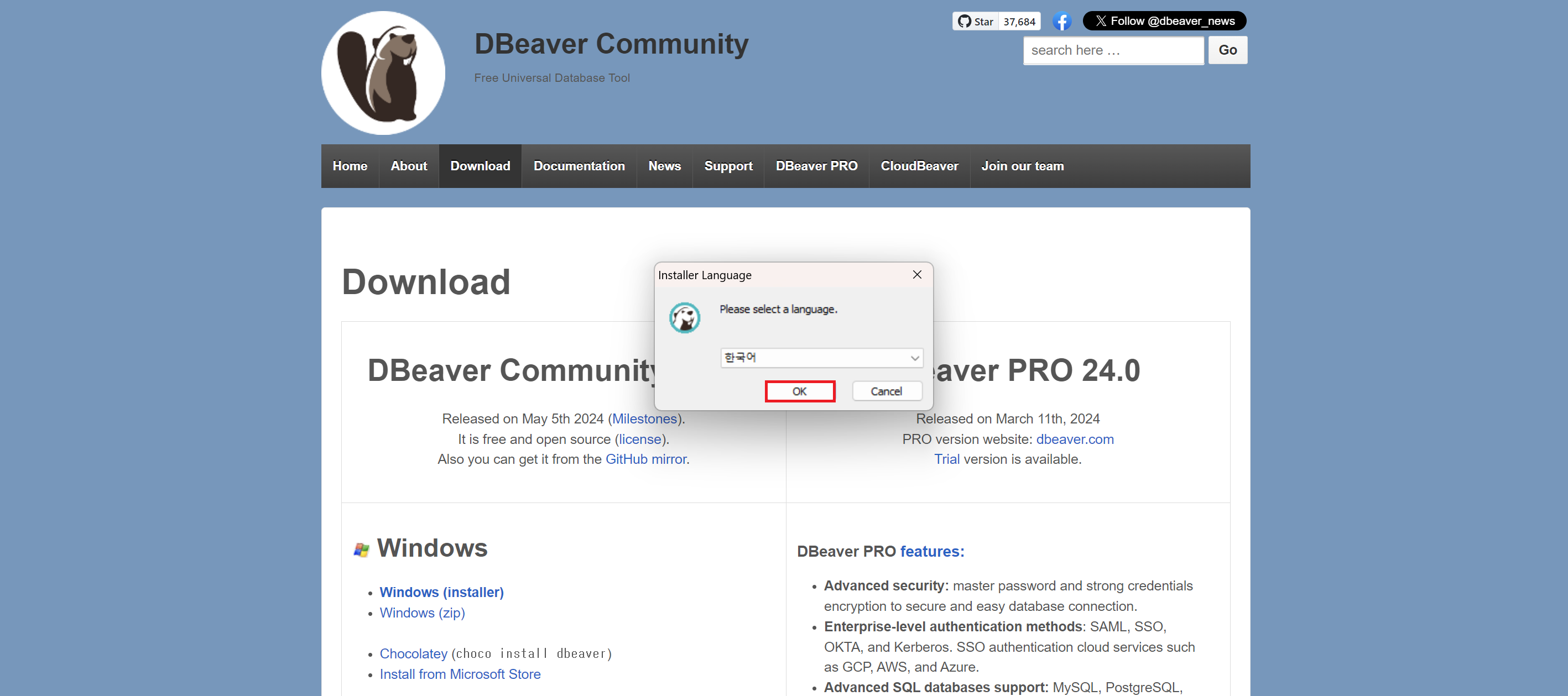Close the Installer Language dialog

point(916,274)
